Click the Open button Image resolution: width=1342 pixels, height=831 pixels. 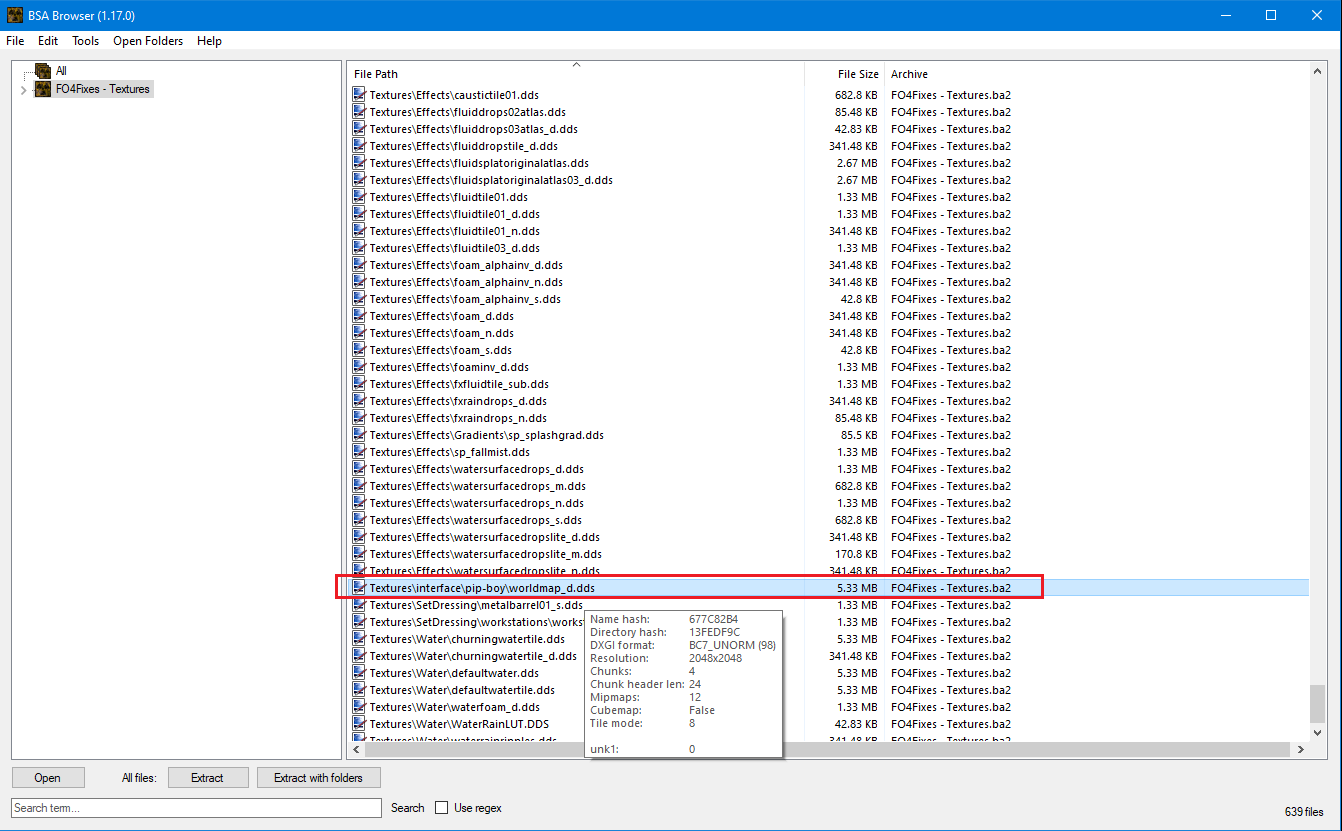click(x=47, y=777)
